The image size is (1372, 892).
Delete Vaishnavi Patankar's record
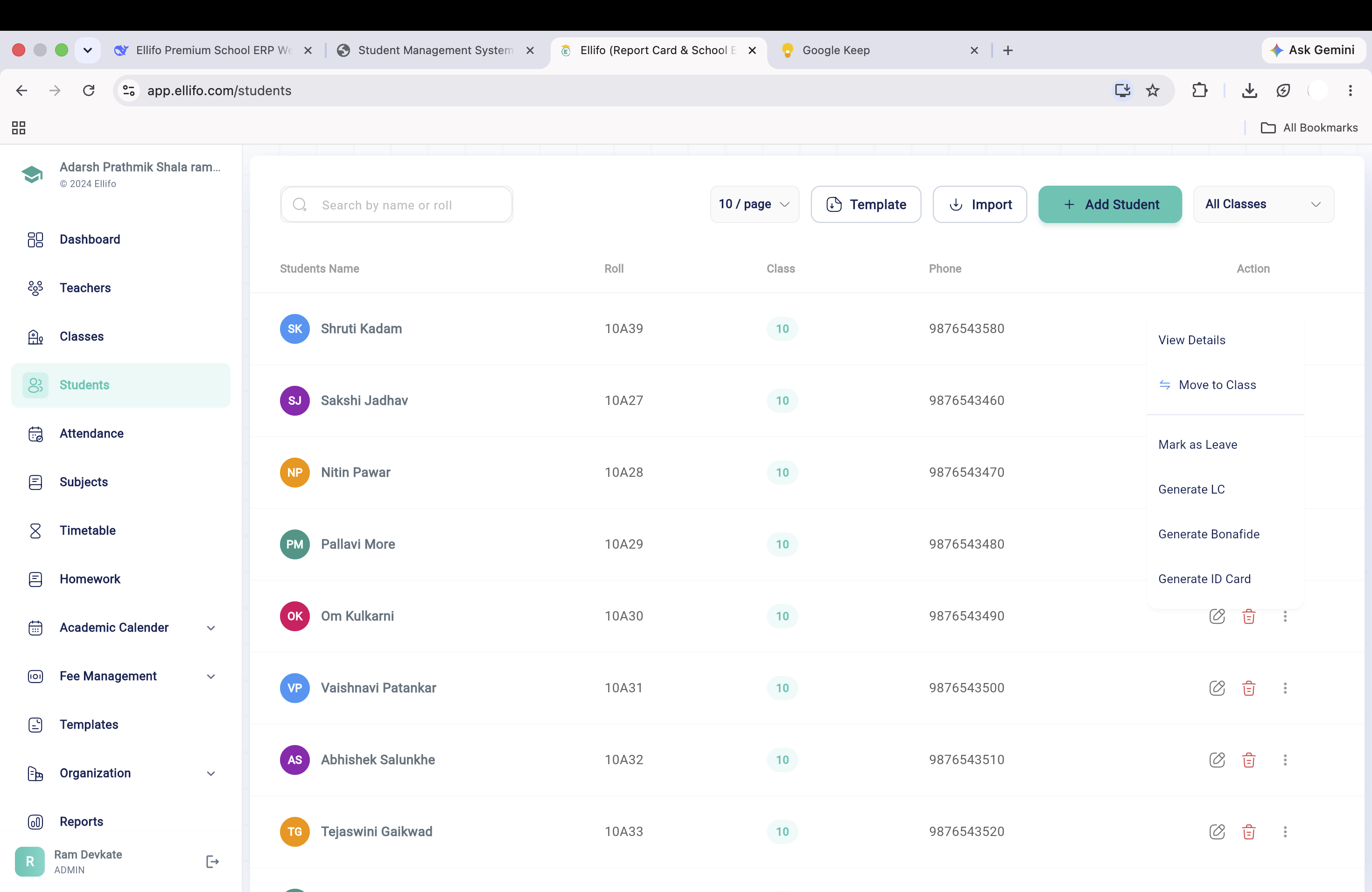[1249, 688]
